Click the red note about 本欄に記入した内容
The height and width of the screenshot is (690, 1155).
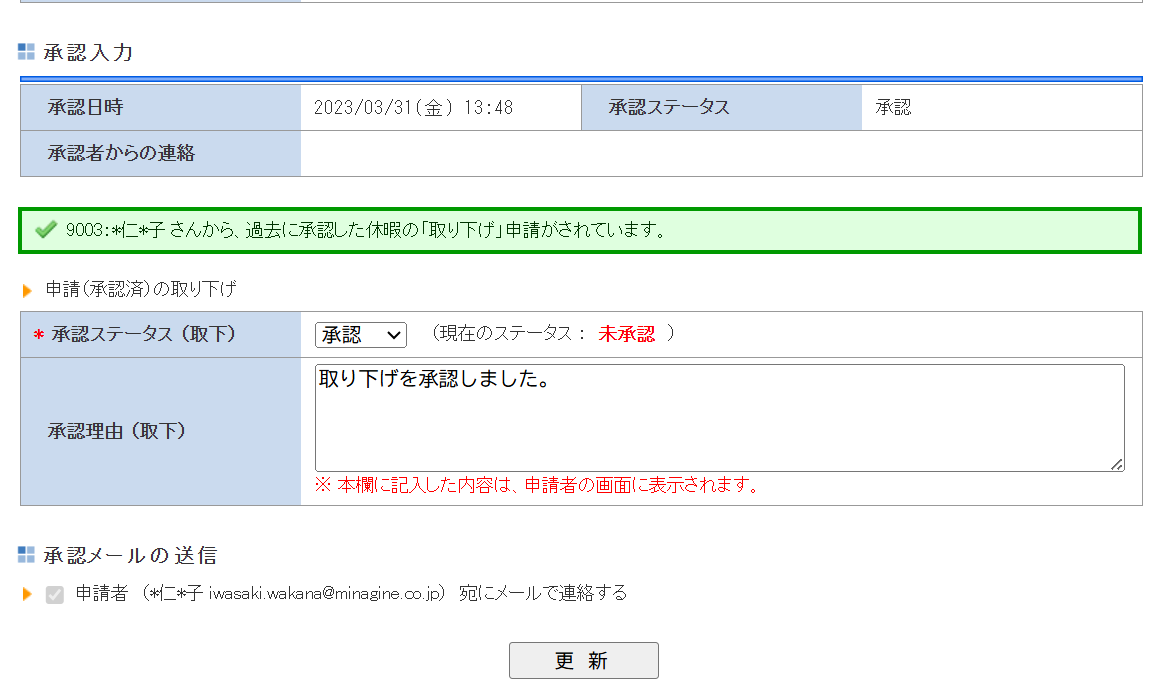click(x=537, y=486)
